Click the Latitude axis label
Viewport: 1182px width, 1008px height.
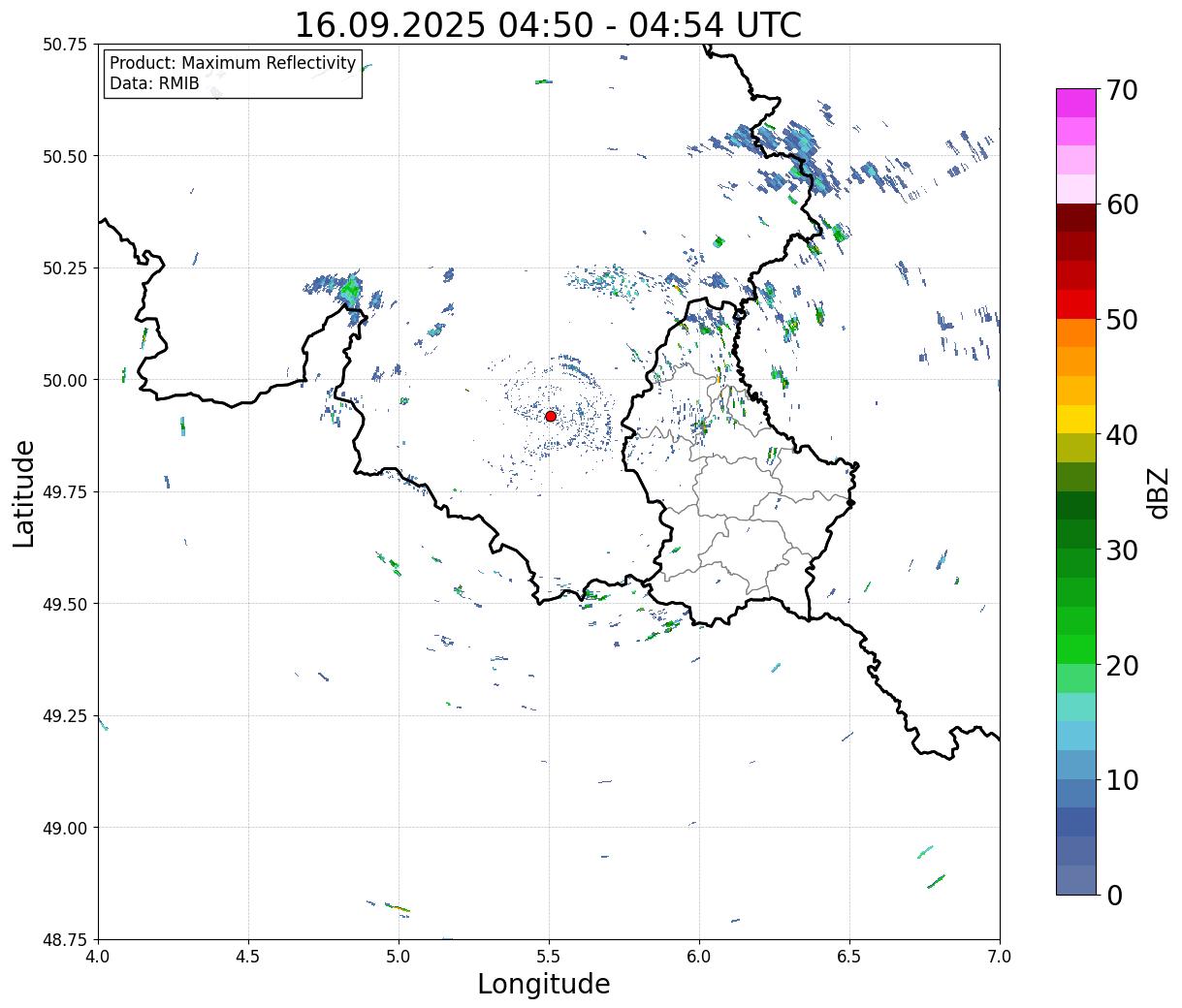point(24,493)
